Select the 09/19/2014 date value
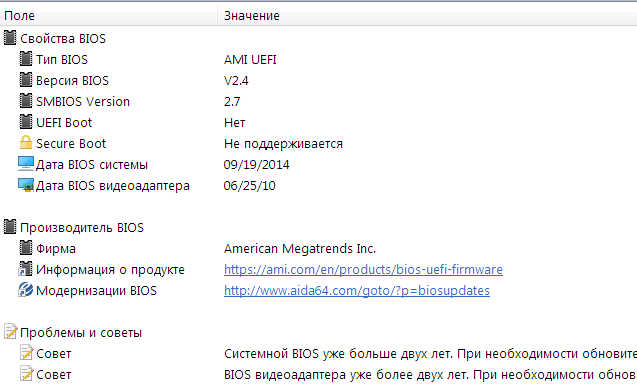Image resolution: width=637 pixels, height=389 pixels. point(256,164)
